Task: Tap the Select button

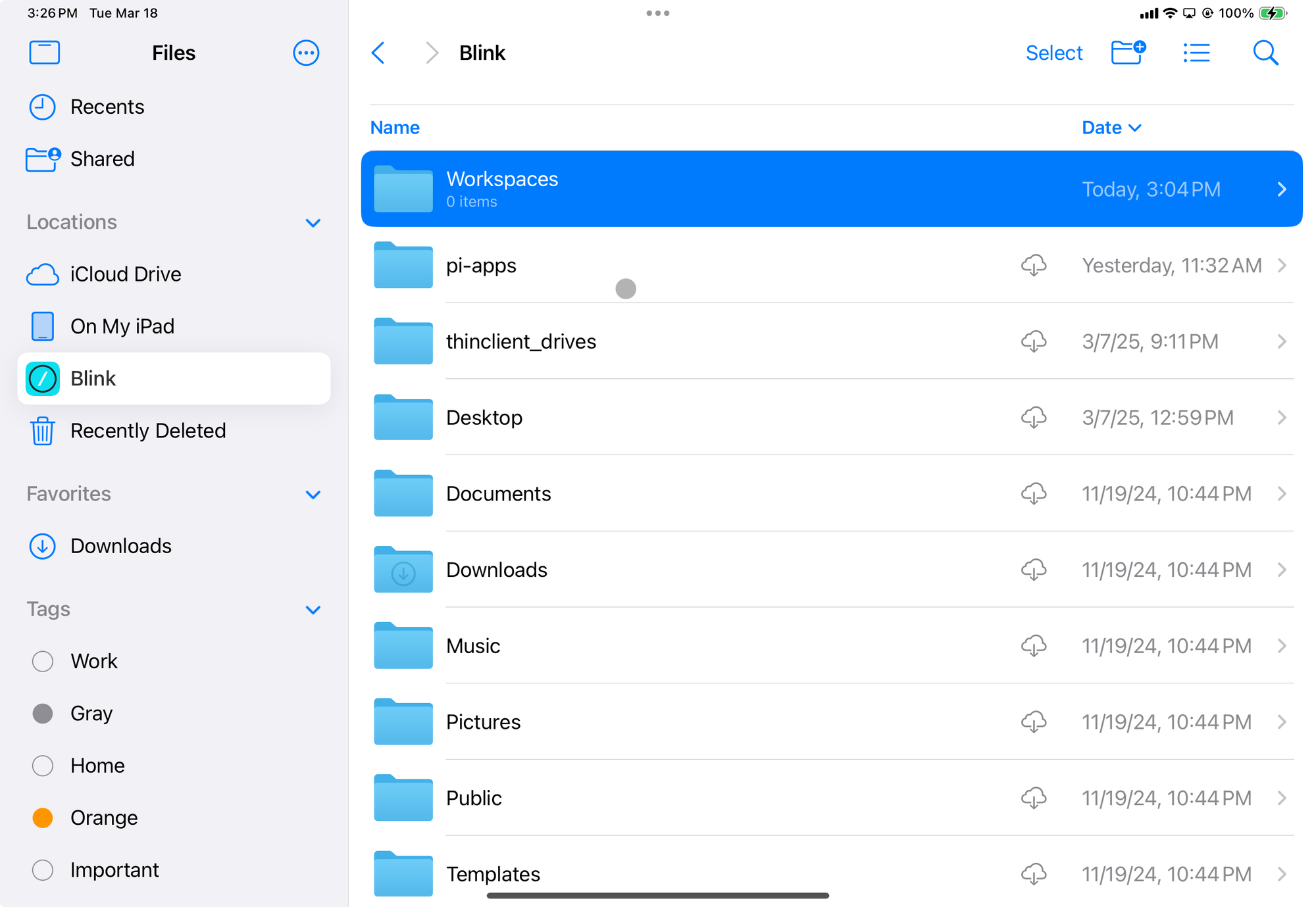Action: click(1054, 53)
